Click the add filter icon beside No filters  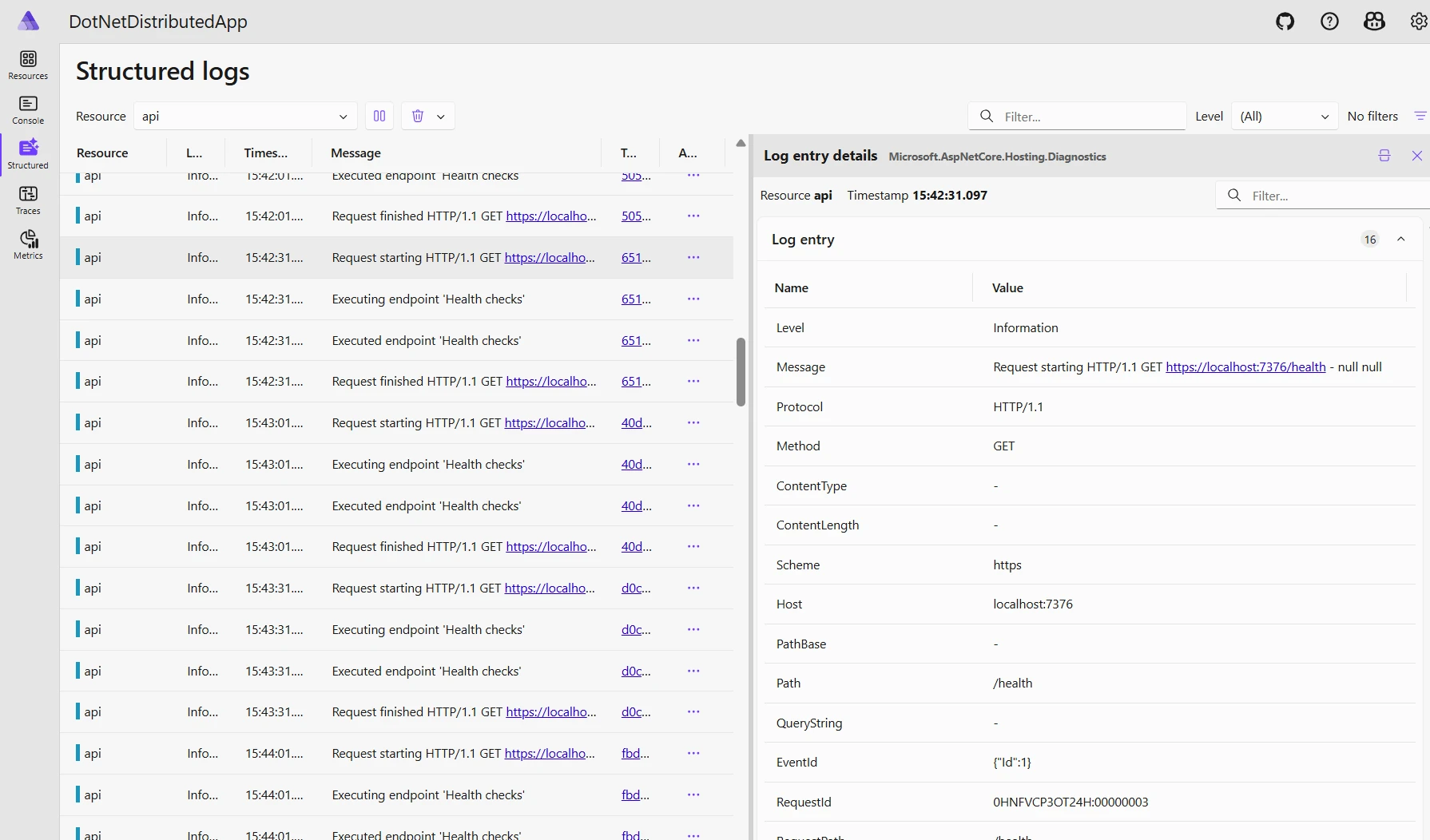(x=1420, y=116)
